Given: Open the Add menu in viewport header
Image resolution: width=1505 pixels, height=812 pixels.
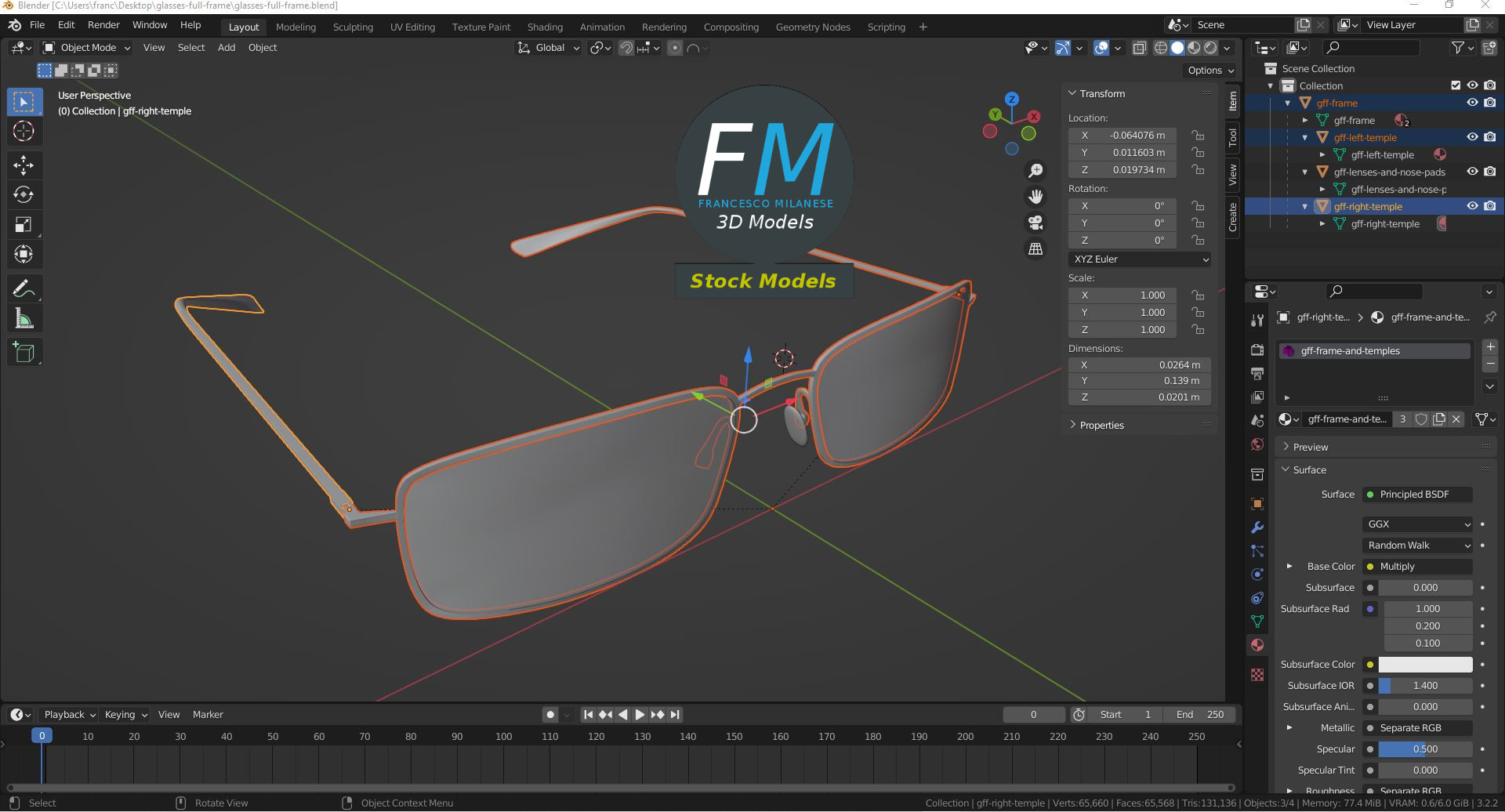Looking at the screenshot, I should point(227,48).
